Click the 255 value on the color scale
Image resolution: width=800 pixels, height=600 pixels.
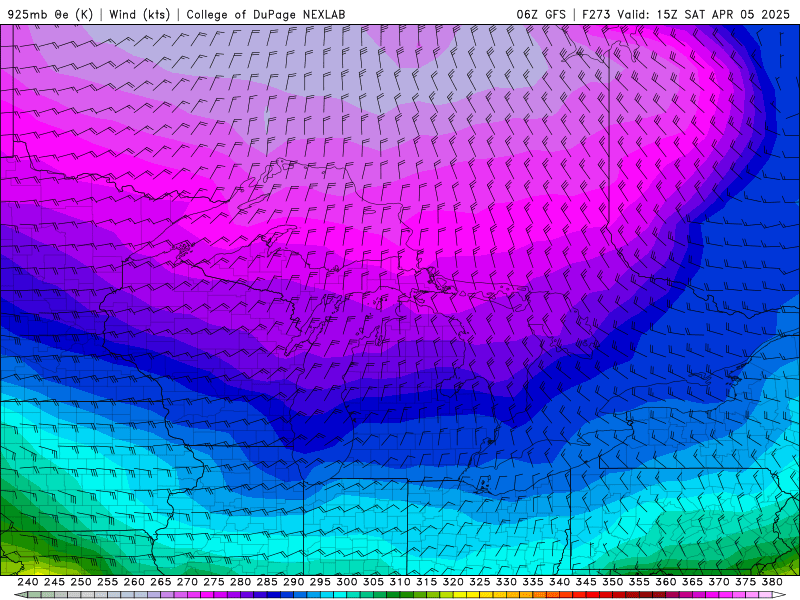coord(107,582)
